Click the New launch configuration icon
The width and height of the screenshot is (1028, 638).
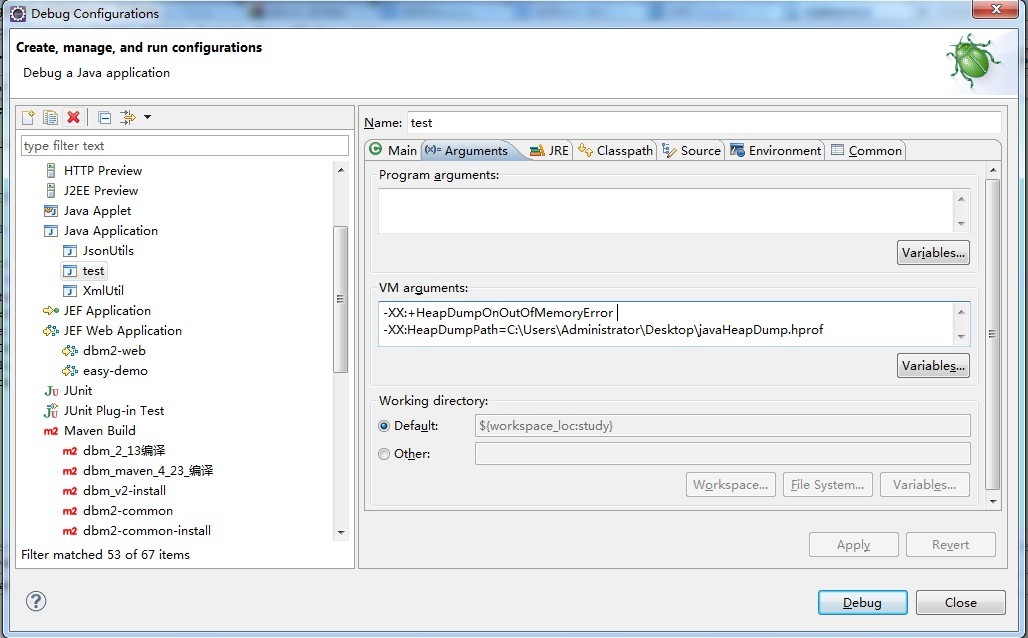pyautogui.click(x=28, y=117)
